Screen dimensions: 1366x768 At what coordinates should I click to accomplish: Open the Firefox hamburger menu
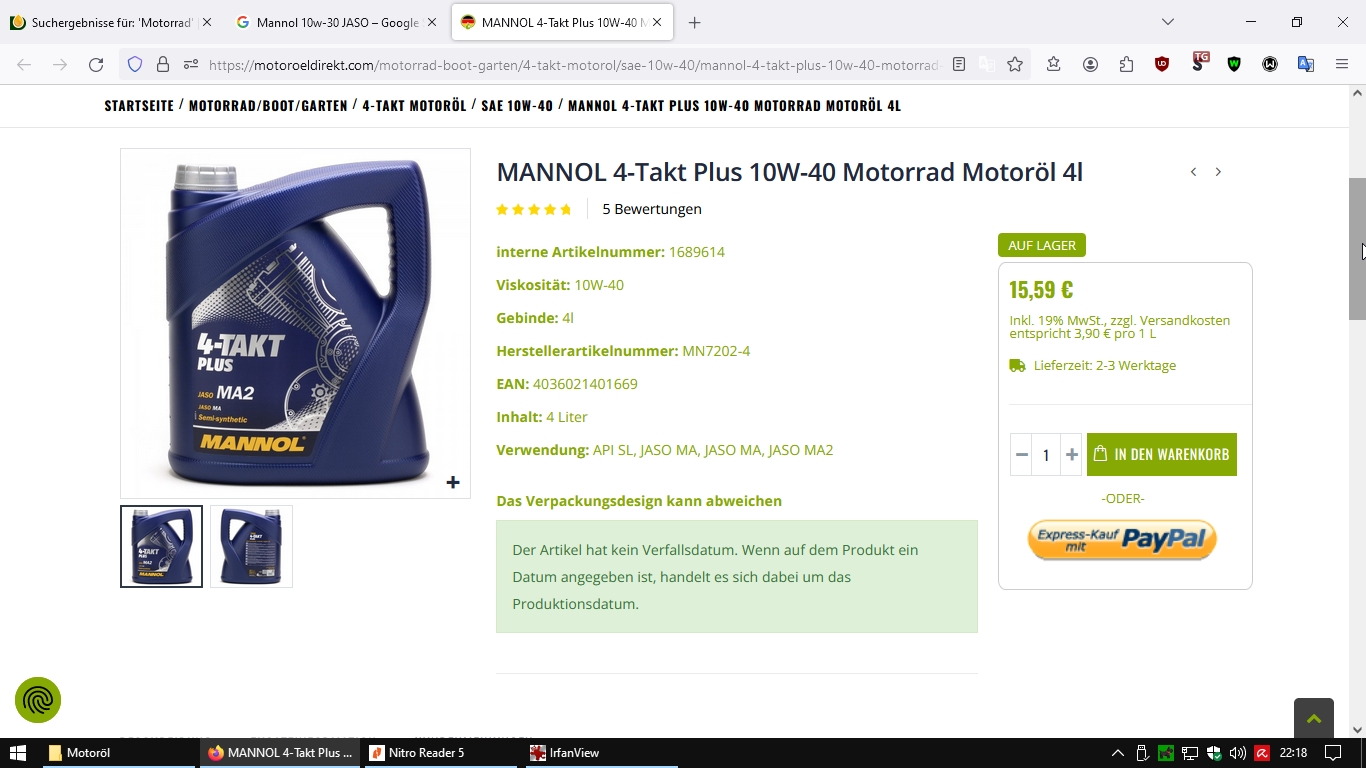coord(1342,64)
